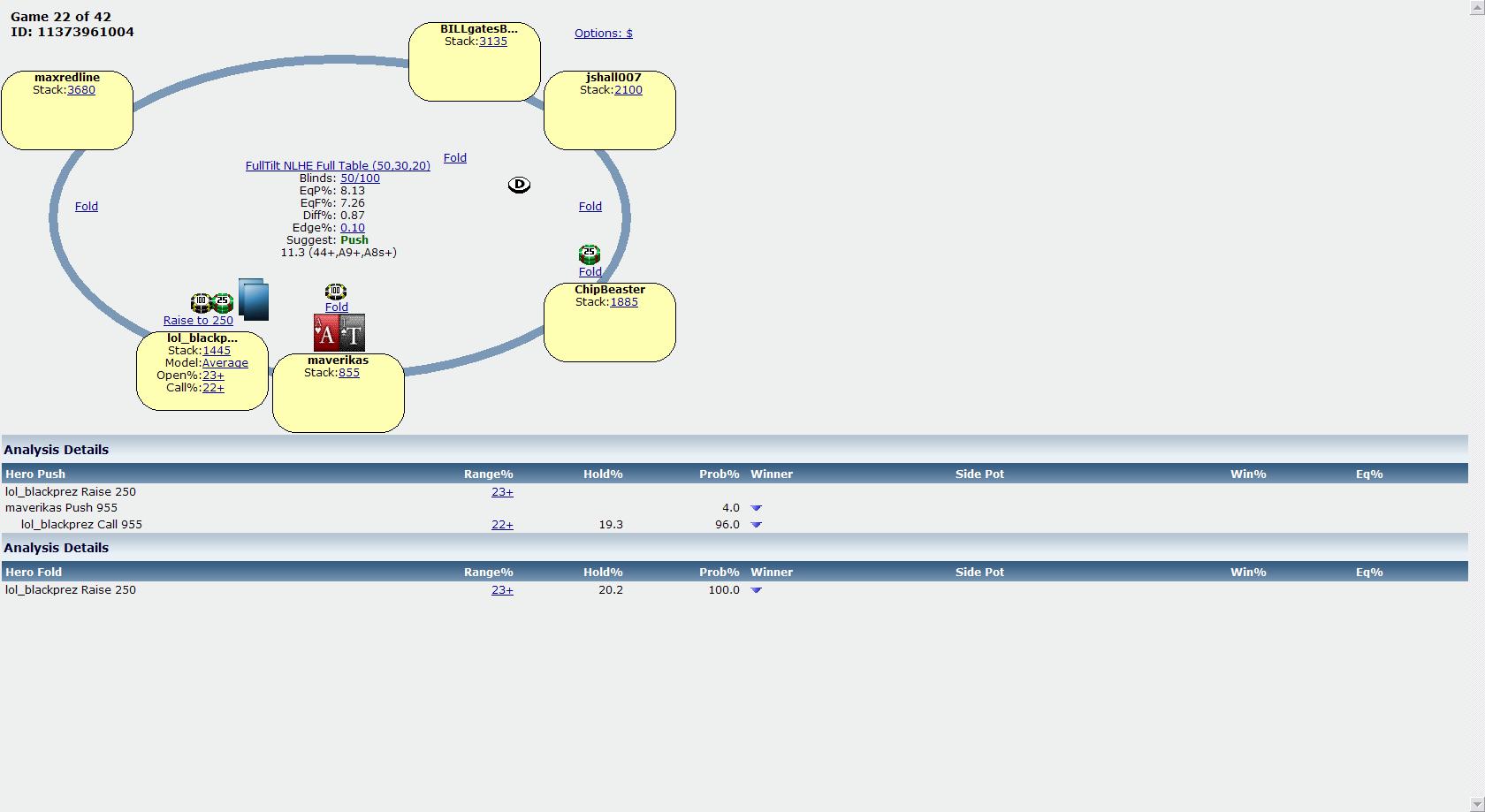Select the gray Ten hole card
This screenshot has height=812, width=1485.
point(353,333)
